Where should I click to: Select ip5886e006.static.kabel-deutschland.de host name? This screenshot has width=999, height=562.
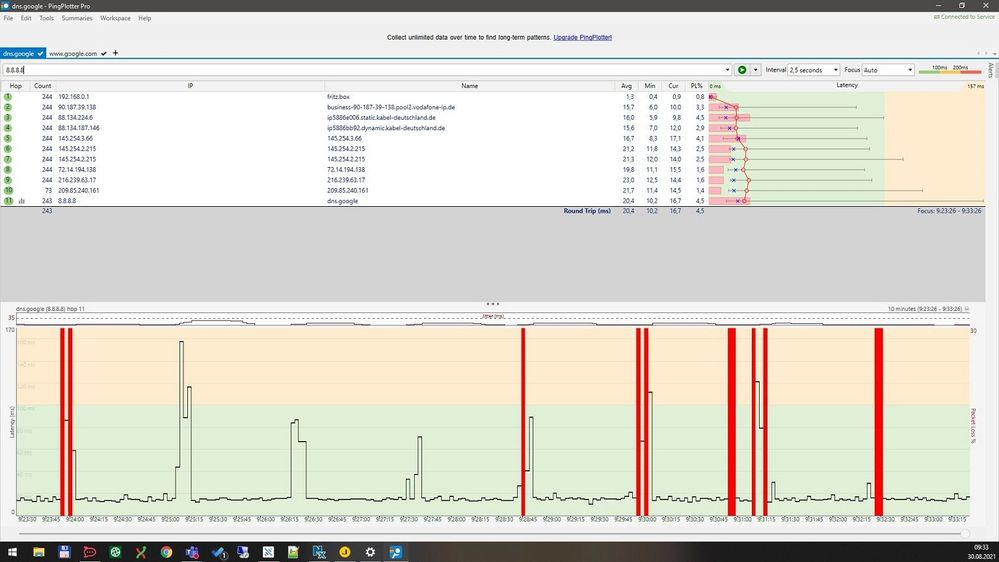pyautogui.click(x=382, y=117)
